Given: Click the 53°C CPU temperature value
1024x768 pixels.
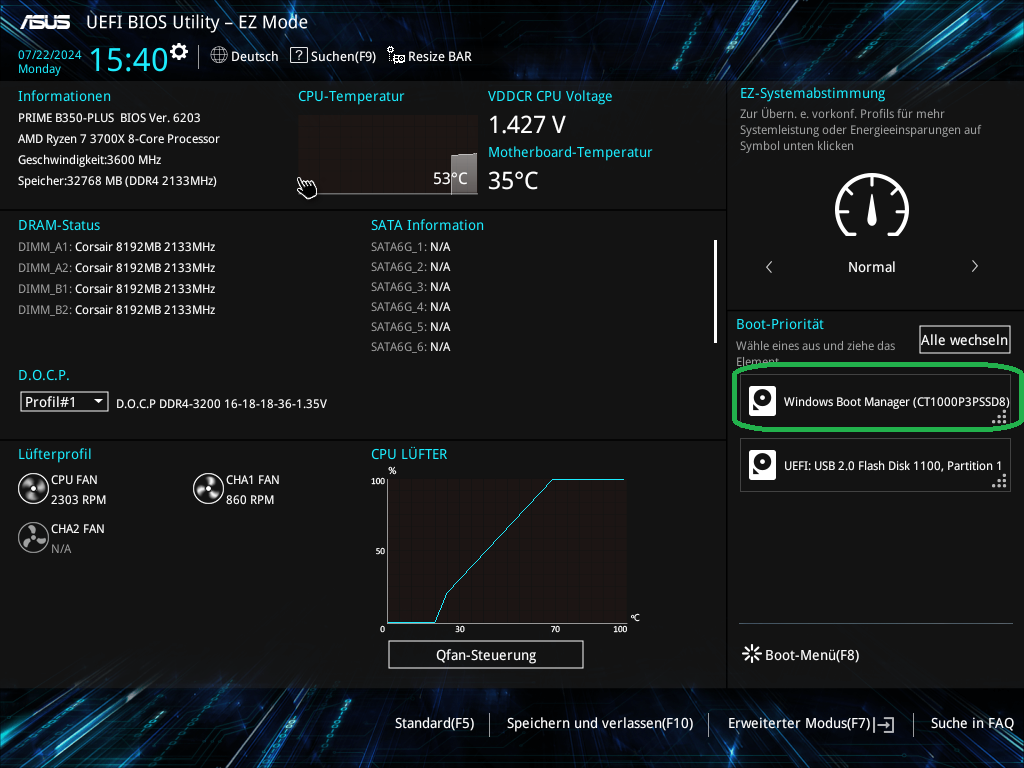Looking at the screenshot, I should [x=450, y=178].
